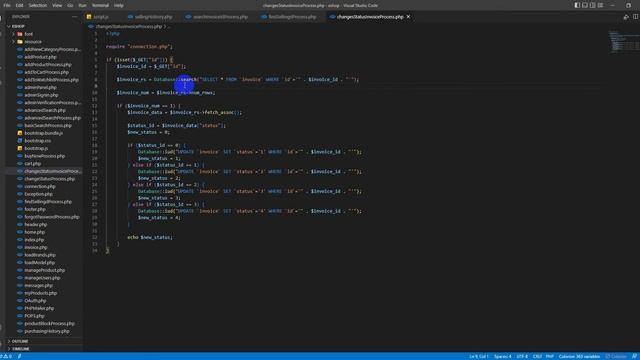Screen dimensions: 640x360
Task: Open home.php in the explorer
Action: [34, 232]
